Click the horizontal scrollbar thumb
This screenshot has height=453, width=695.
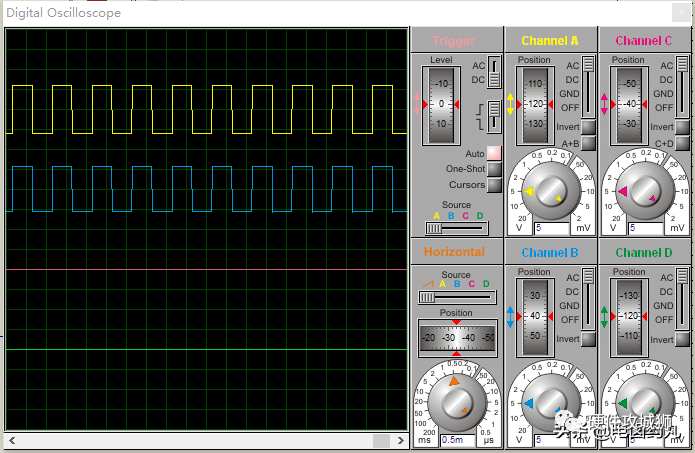[x=381, y=441]
